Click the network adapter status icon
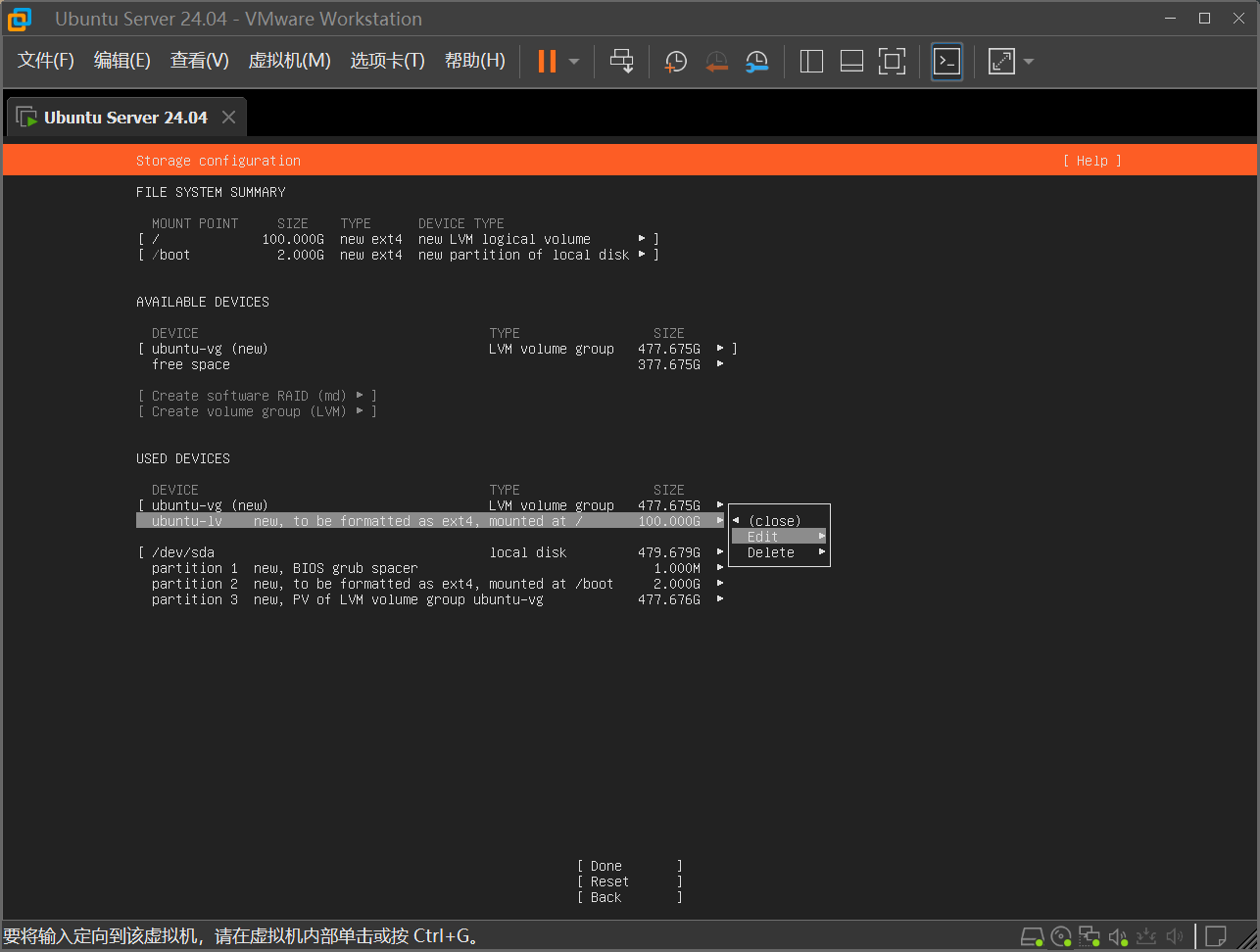This screenshot has width=1260, height=952. click(1090, 937)
